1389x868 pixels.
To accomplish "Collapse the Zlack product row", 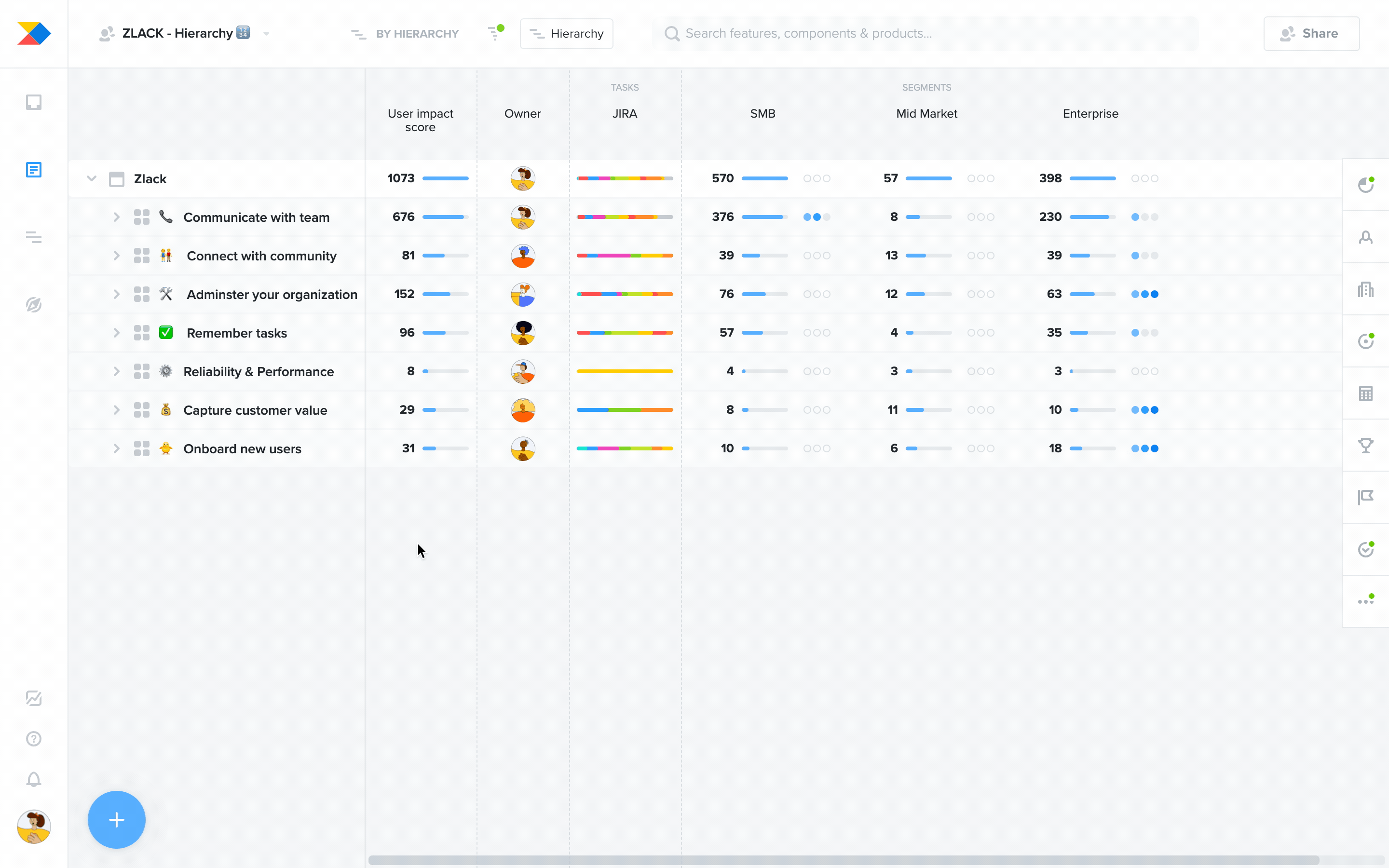I will pyautogui.click(x=91, y=178).
